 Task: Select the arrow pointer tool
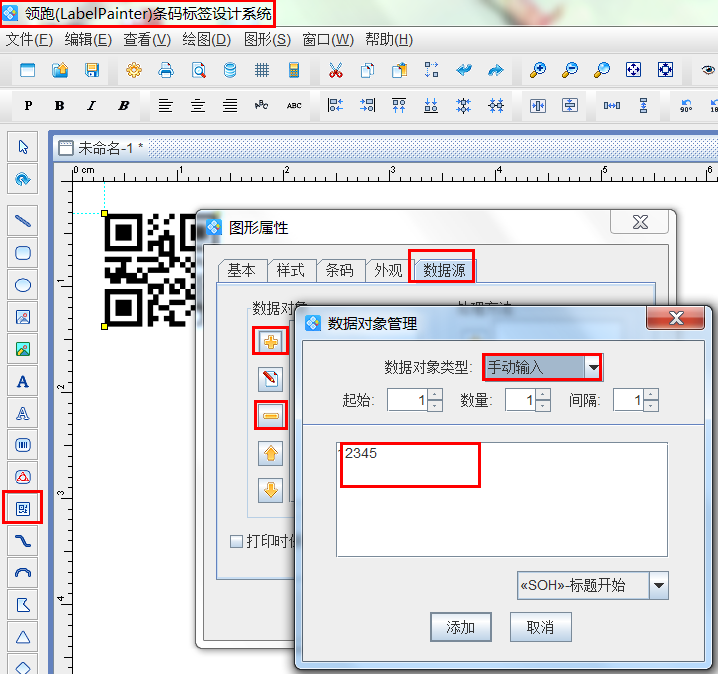point(23,147)
